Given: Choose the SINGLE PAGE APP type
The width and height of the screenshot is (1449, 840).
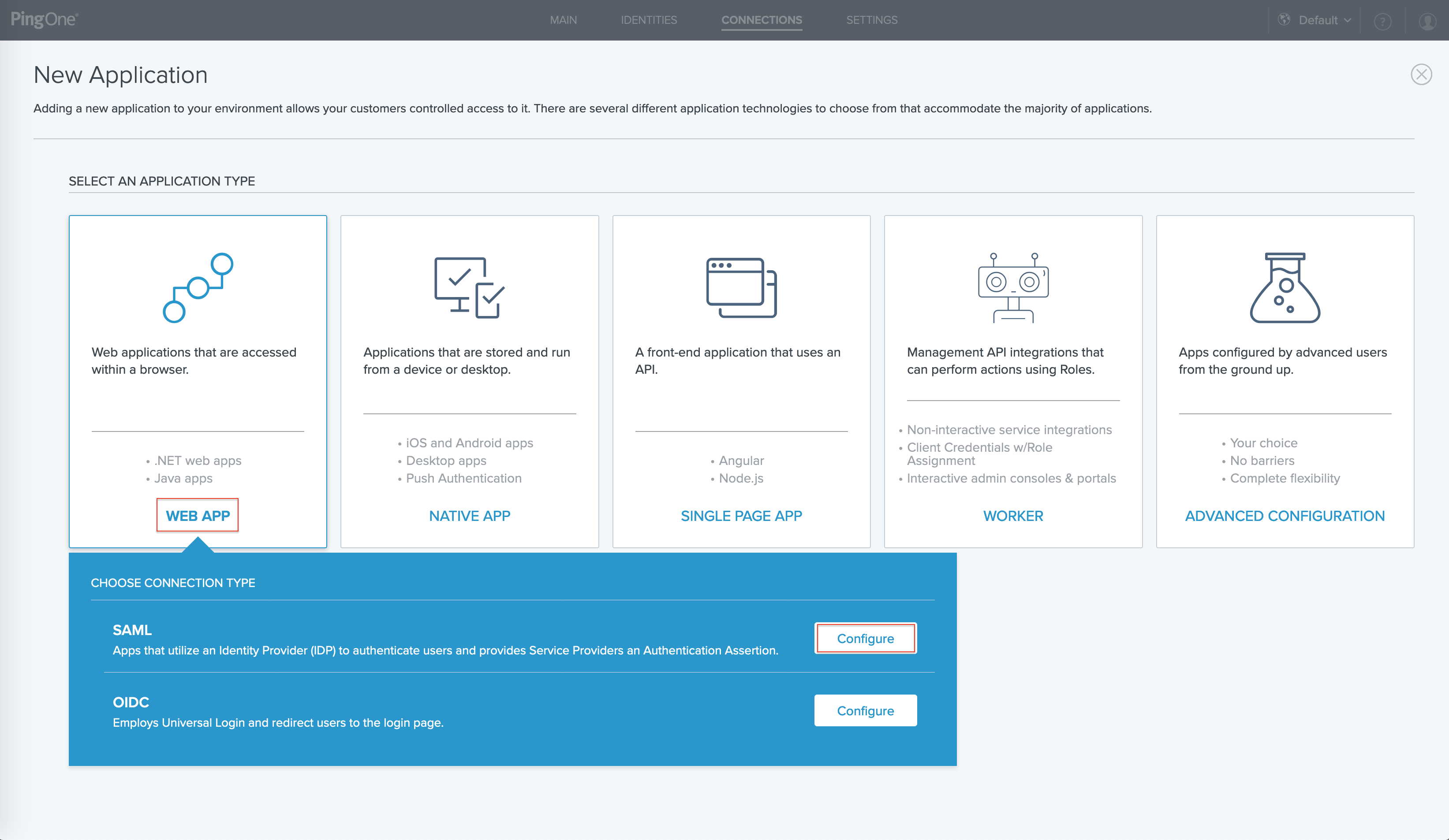Looking at the screenshot, I should tap(741, 515).
